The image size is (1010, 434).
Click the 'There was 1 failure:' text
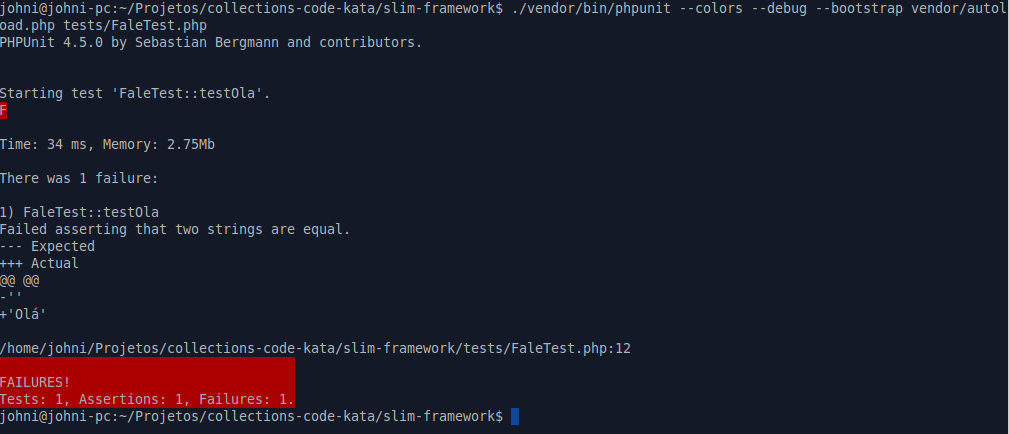pos(79,179)
